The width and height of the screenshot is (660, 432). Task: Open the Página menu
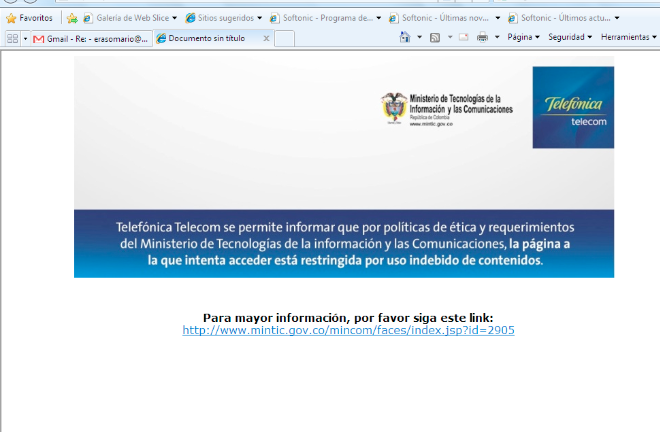pos(523,37)
